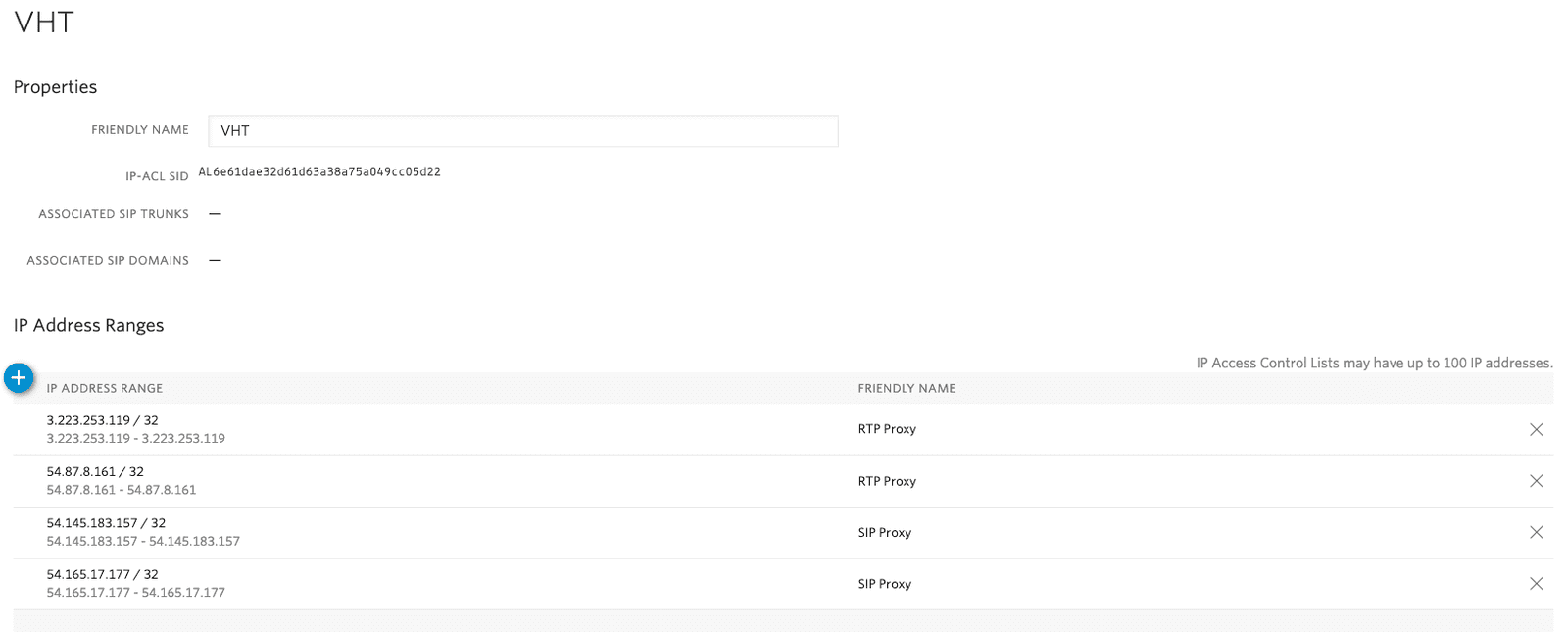1568x632 pixels.
Task: Remove the 54.165.17.177 IP range row
Action: [x=1536, y=584]
